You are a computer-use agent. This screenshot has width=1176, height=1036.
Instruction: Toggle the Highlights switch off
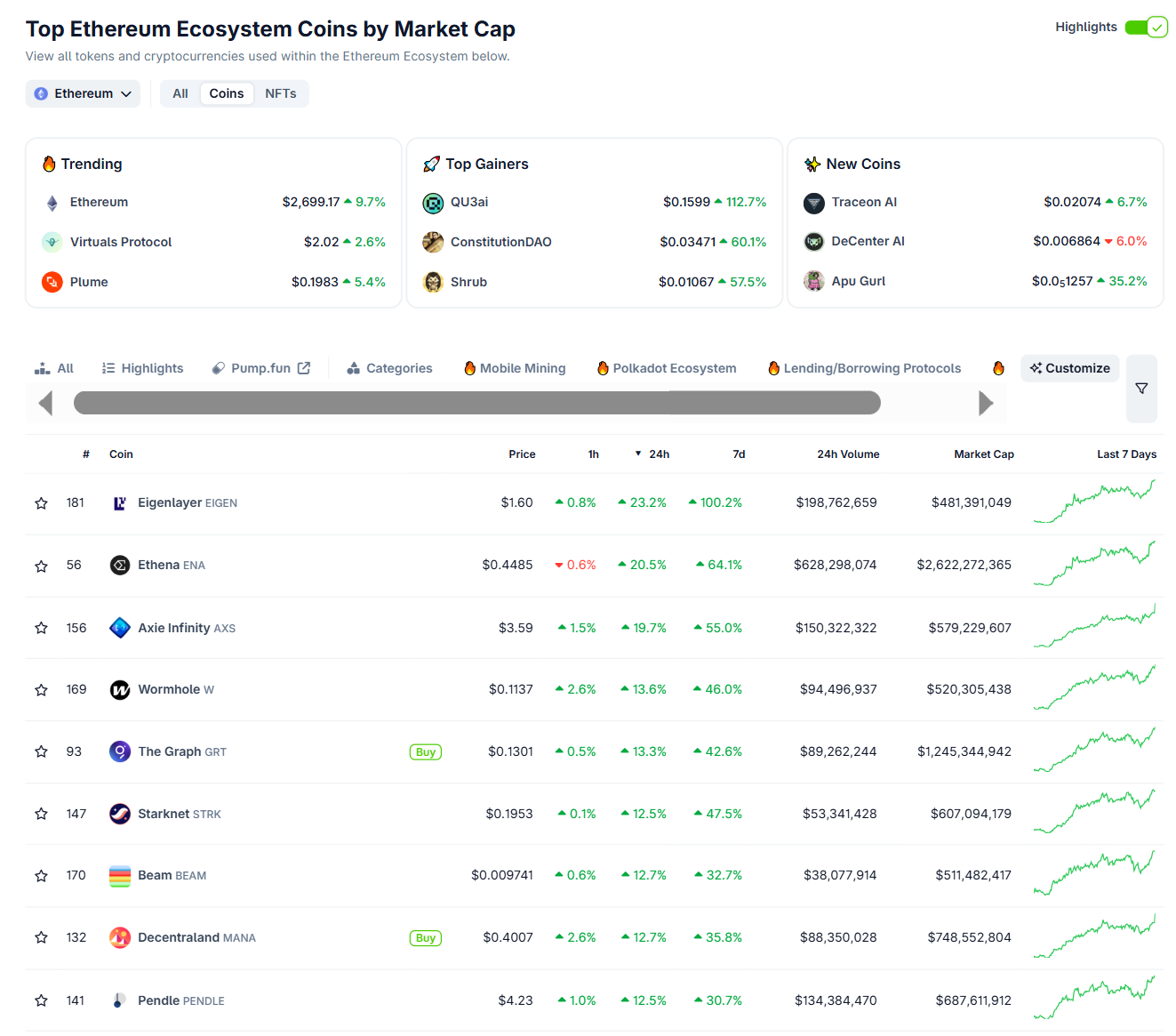pyautogui.click(x=1146, y=28)
